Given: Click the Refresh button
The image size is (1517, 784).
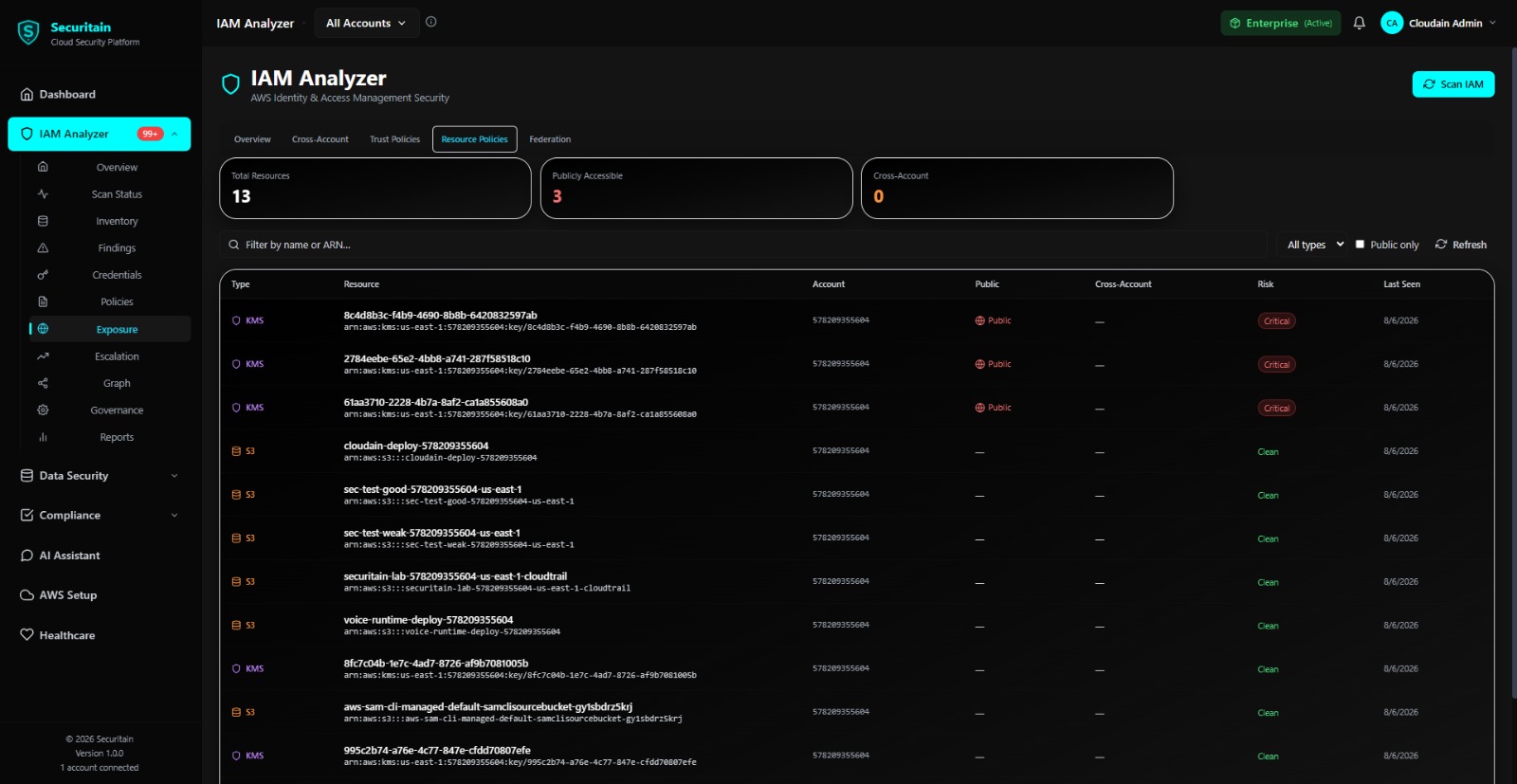Looking at the screenshot, I should tap(1460, 245).
